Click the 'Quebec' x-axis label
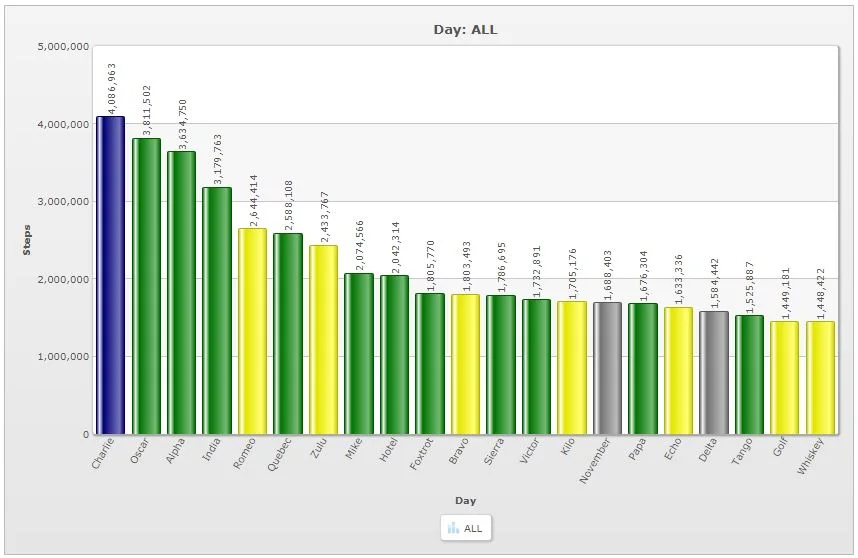 [280, 454]
